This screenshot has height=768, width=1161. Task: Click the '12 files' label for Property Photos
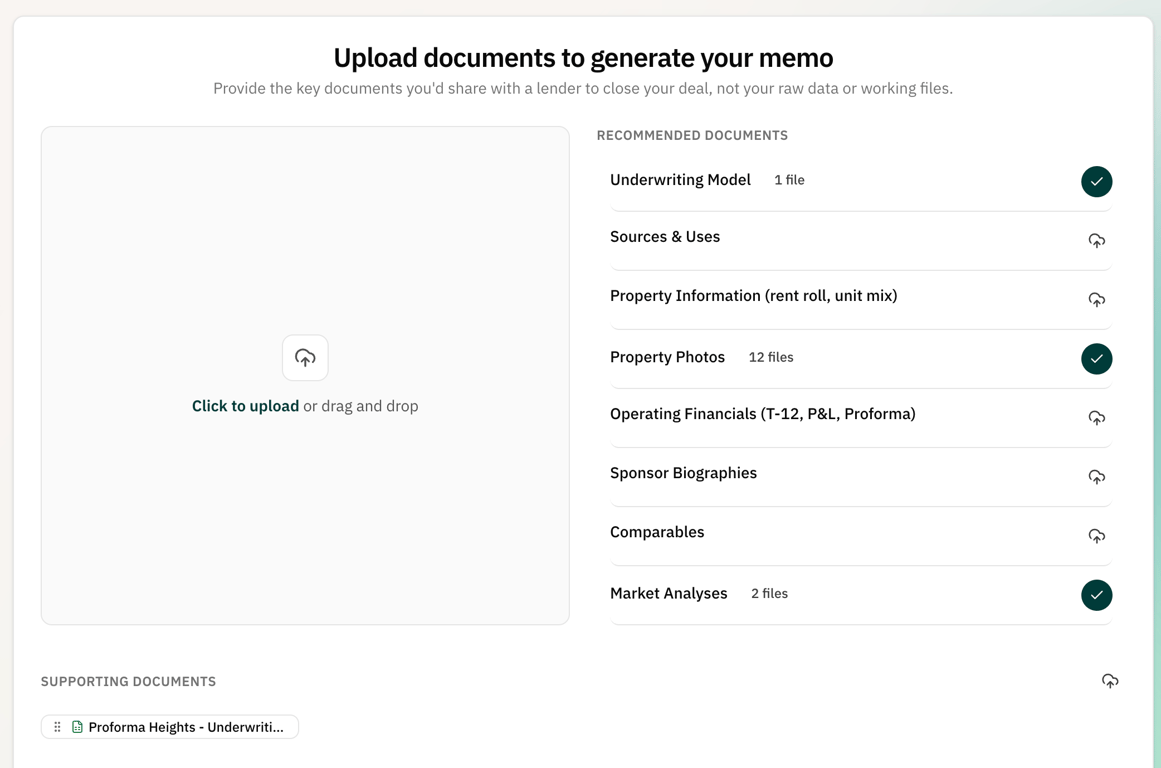click(x=770, y=357)
